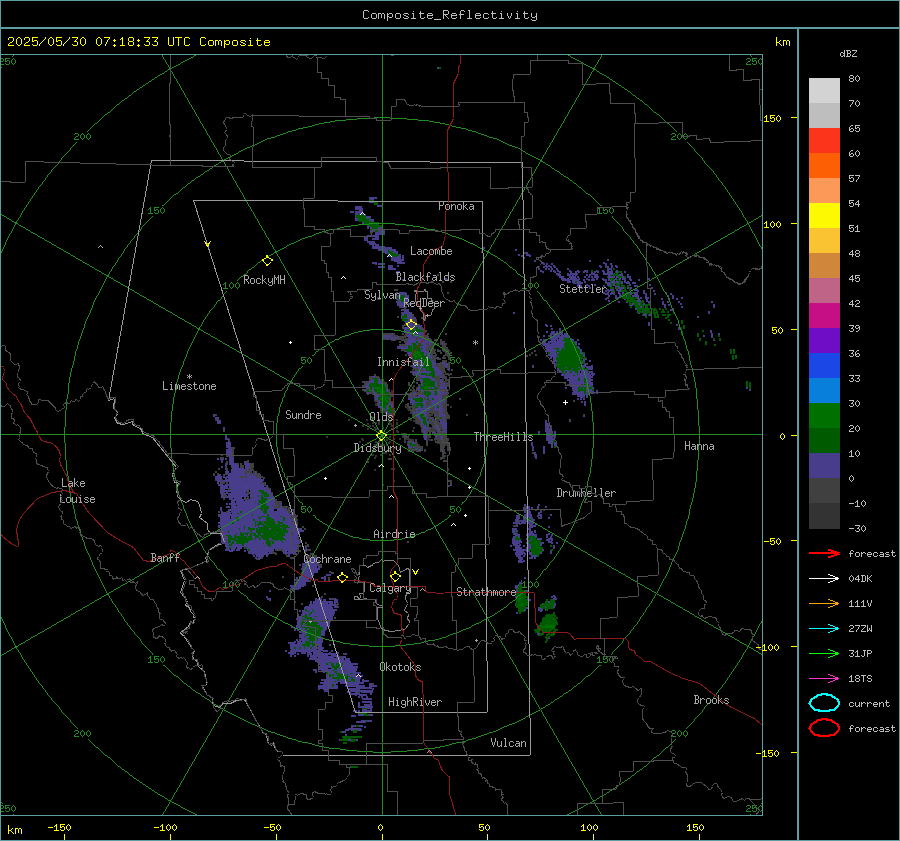Click the green 31JP arrow icon
Viewport: 900px width, 841px height.
(824, 653)
